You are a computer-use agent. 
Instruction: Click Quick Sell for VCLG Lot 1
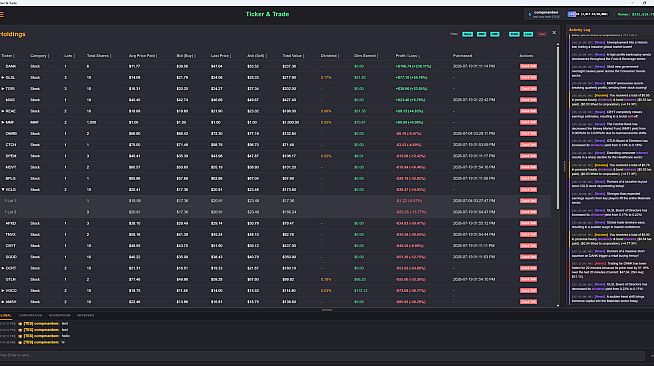(x=528, y=201)
